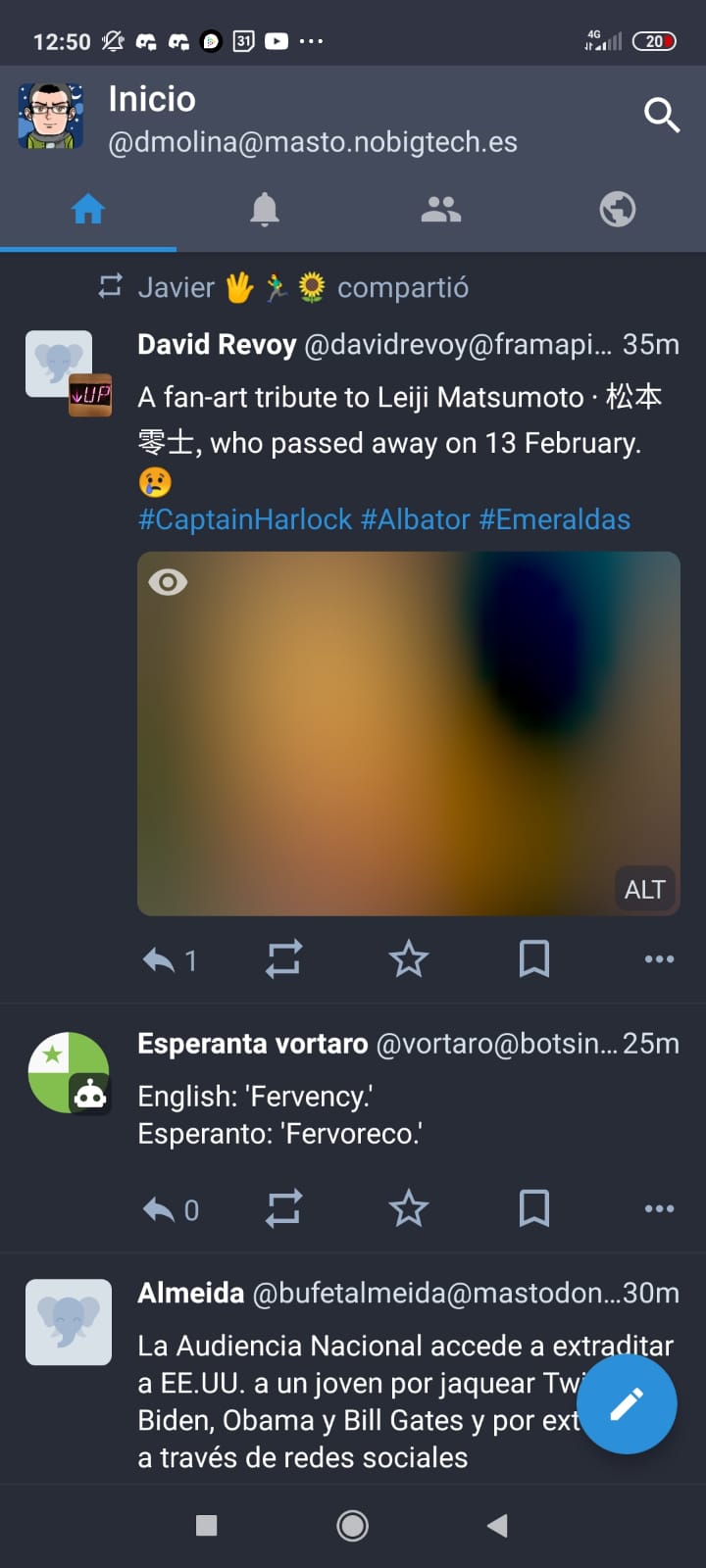This screenshot has width=706, height=1568.
Task: Open David Revoy's avatar profile
Action: 59,364
